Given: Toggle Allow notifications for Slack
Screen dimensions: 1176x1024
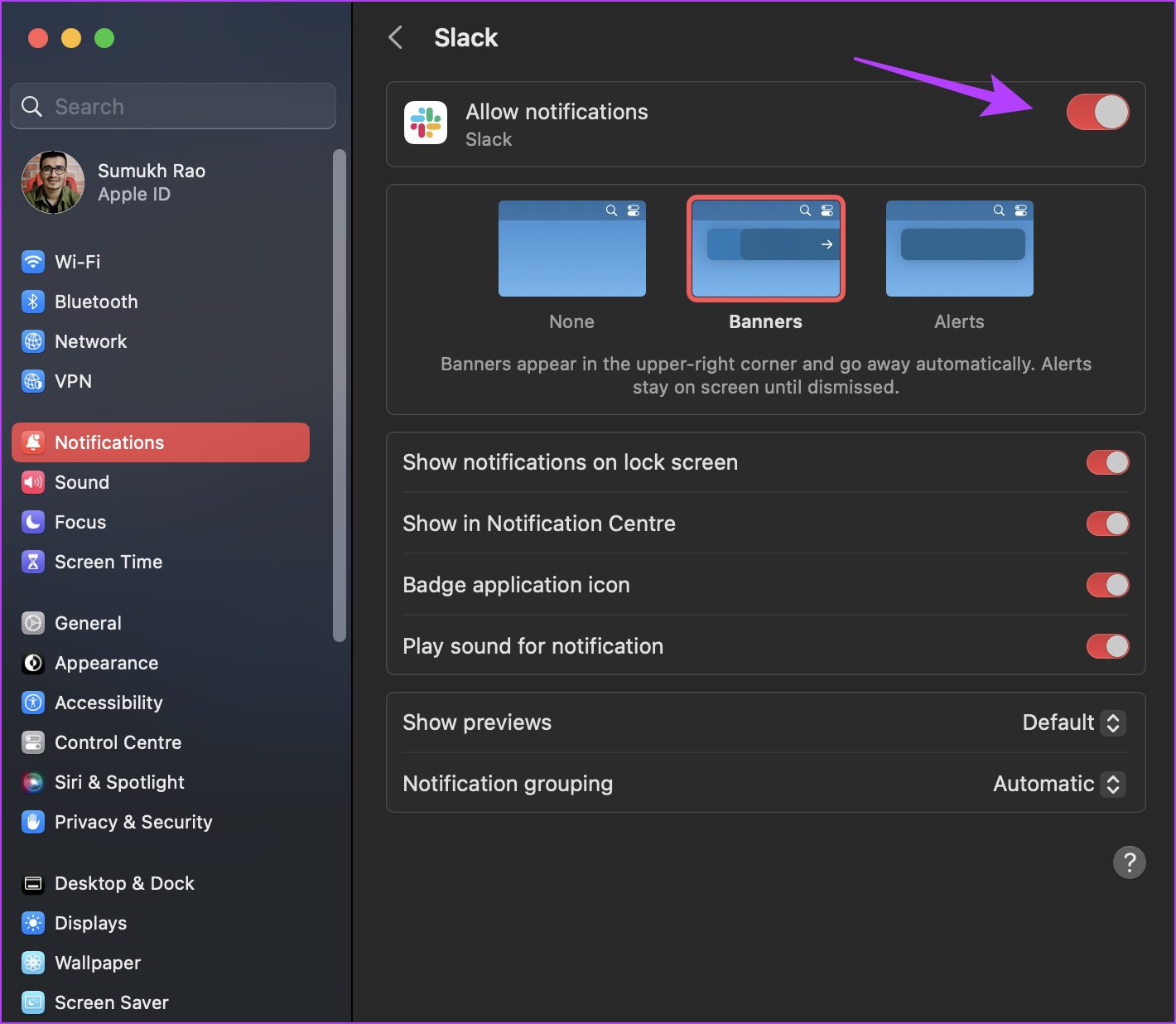Looking at the screenshot, I should click(1097, 112).
